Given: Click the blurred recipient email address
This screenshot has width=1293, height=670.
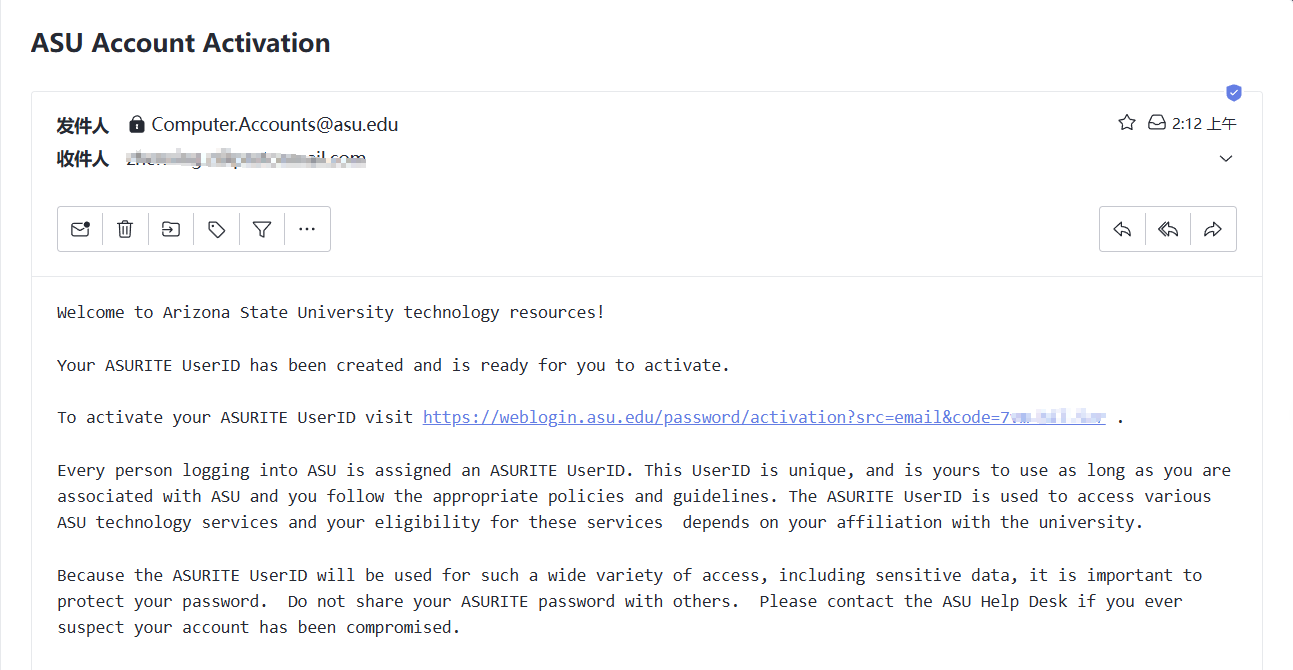Looking at the screenshot, I should (x=245, y=158).
